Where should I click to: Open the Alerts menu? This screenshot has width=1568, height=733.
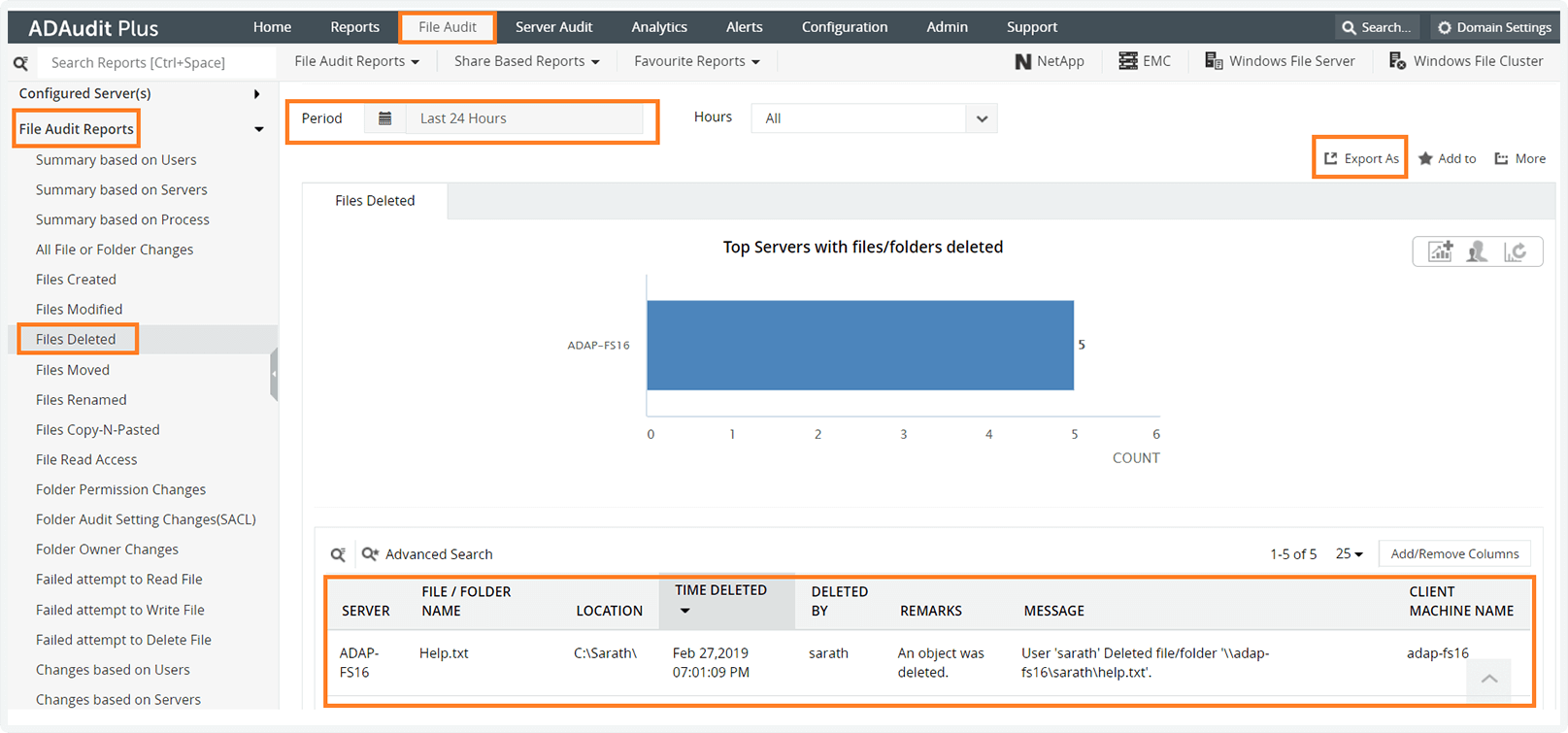[744, 27]
